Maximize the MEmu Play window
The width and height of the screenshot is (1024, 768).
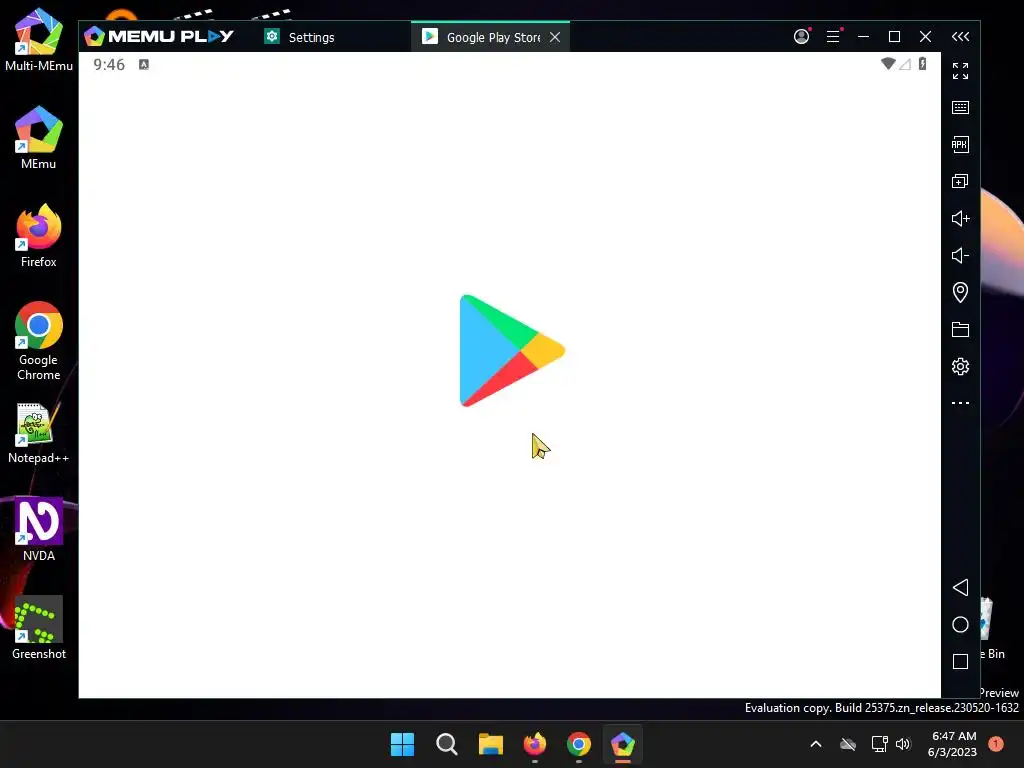(895, 37)
